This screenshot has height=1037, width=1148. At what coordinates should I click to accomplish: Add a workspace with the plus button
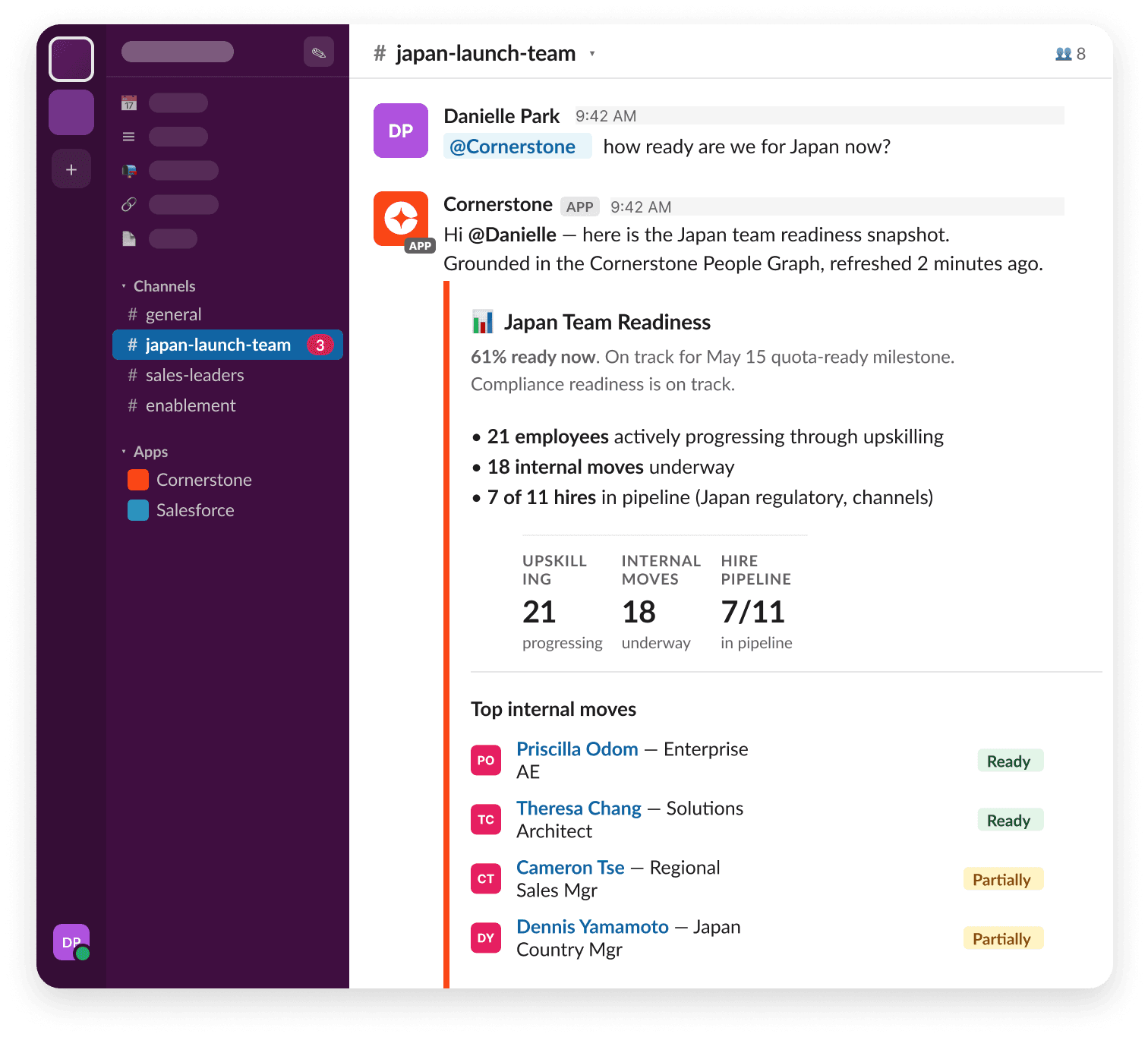point(71,169)
